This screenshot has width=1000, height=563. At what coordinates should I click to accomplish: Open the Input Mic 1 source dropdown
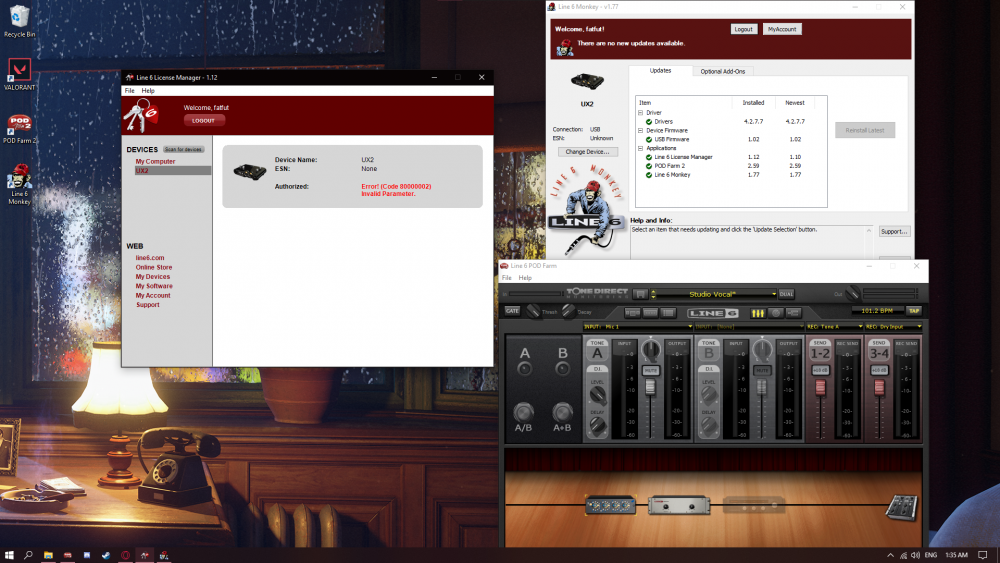pos(688,327)
